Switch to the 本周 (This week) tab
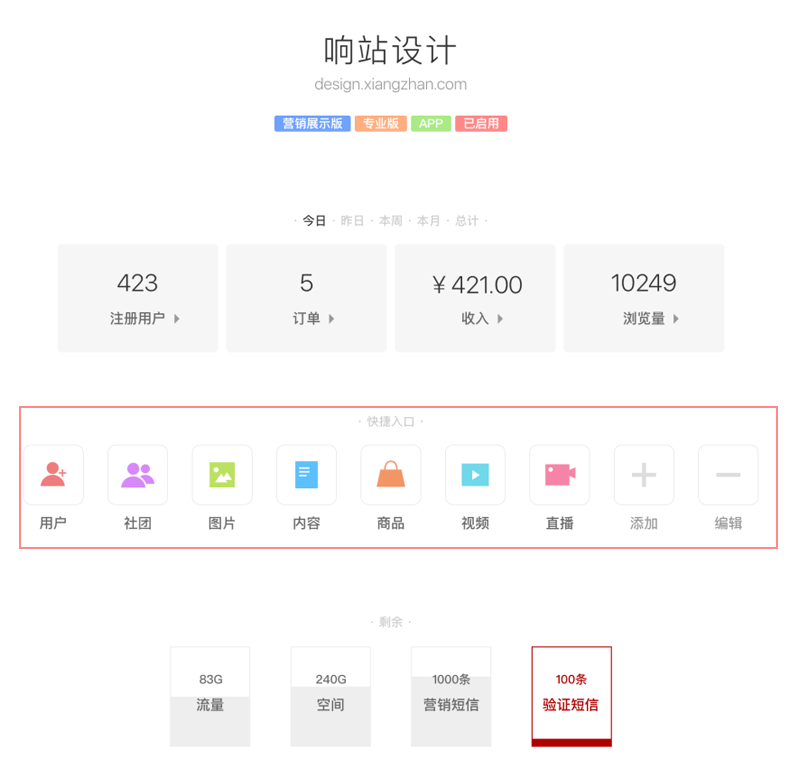Image resolution: width=799 pixels, height=777 pixels. pyautogui.click(x=390, y=221)
